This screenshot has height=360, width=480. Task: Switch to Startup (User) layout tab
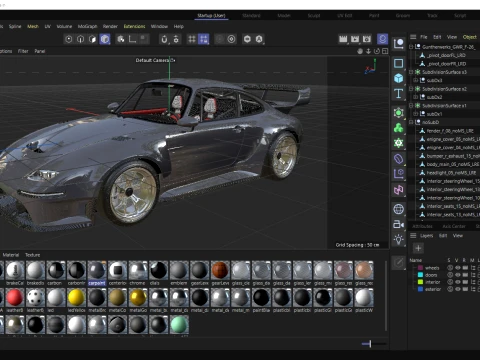pyautogui.click(x=211, y=16)
